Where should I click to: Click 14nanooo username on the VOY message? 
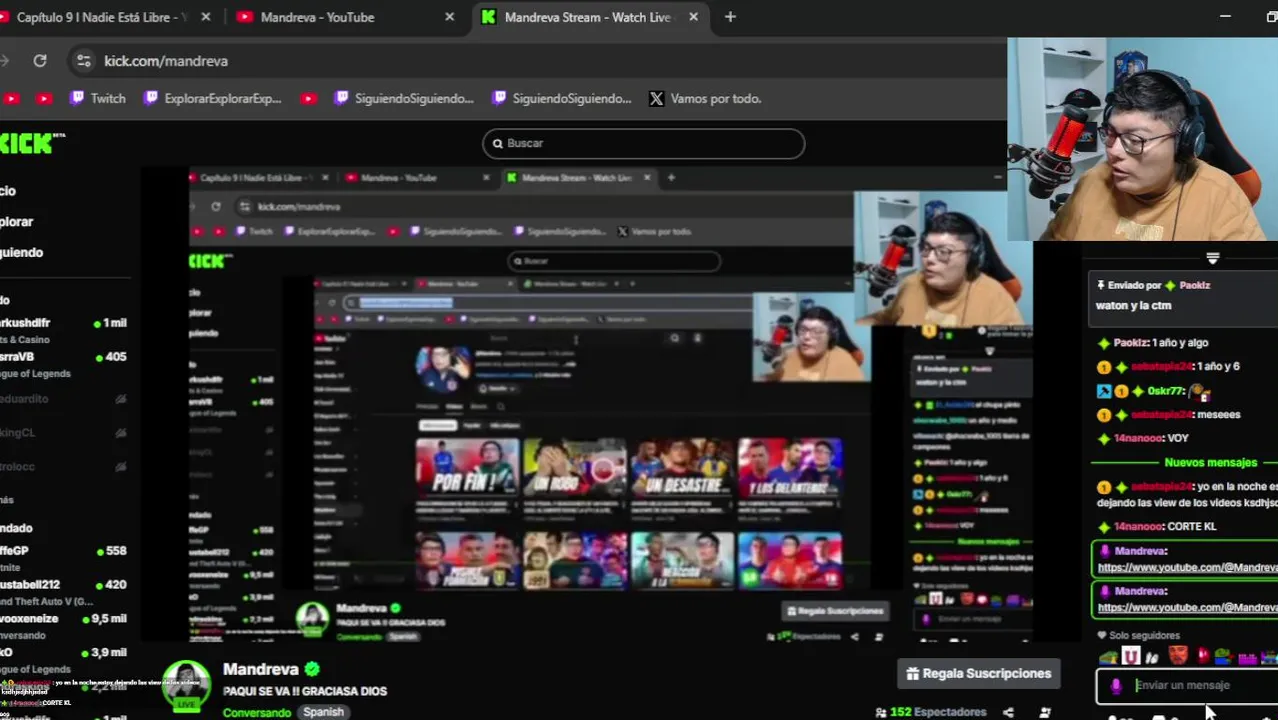(x=1139, y=438)
